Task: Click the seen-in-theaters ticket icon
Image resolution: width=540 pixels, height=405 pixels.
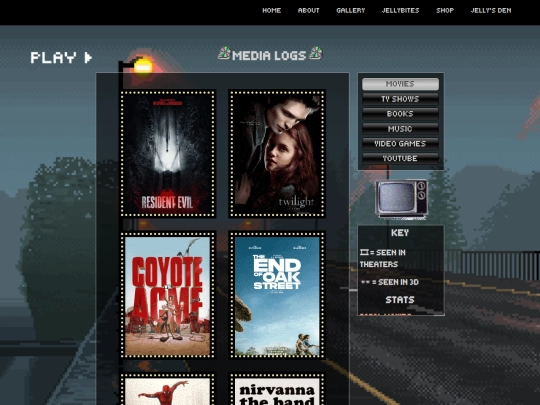Action: click(364, 252)
